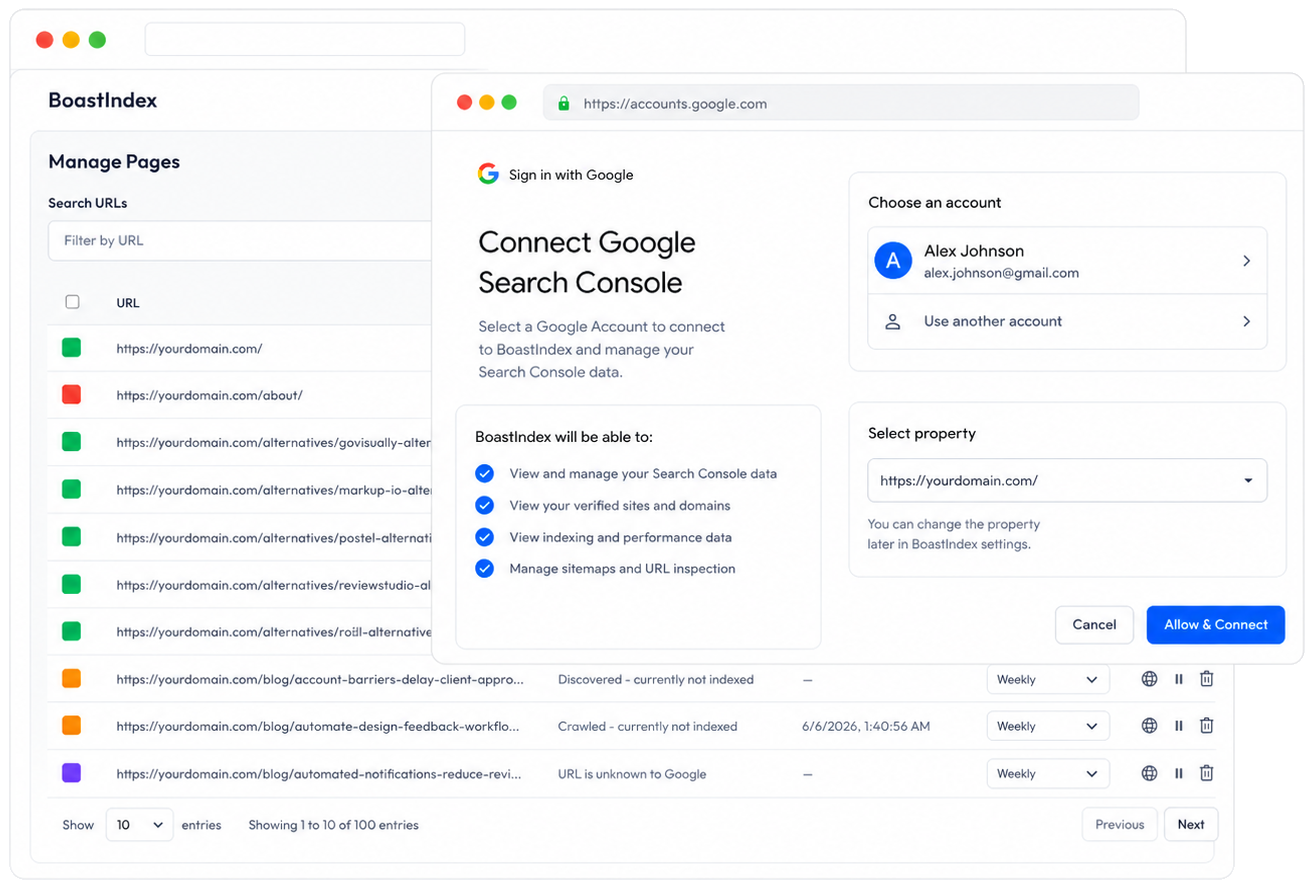The image size is (1310, 887).
Task: Click green status square for markup-io row
Action: point(71,490)
